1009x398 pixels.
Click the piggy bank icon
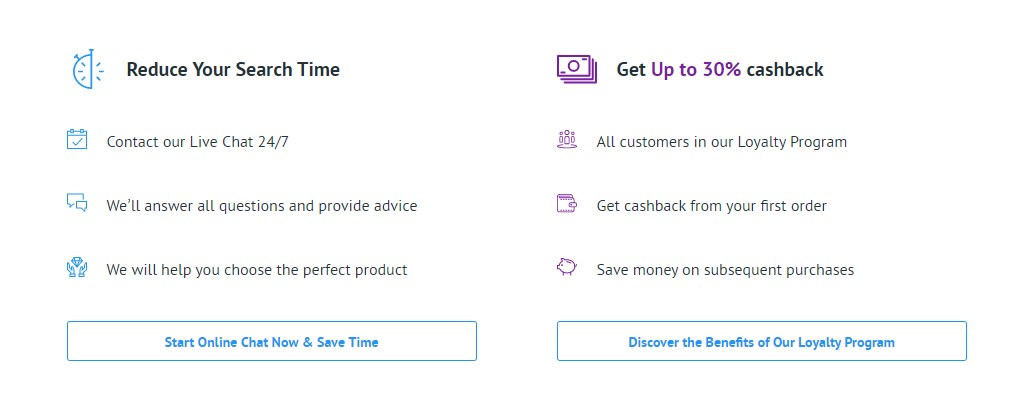pyautogui.click(x=567, y=267)
